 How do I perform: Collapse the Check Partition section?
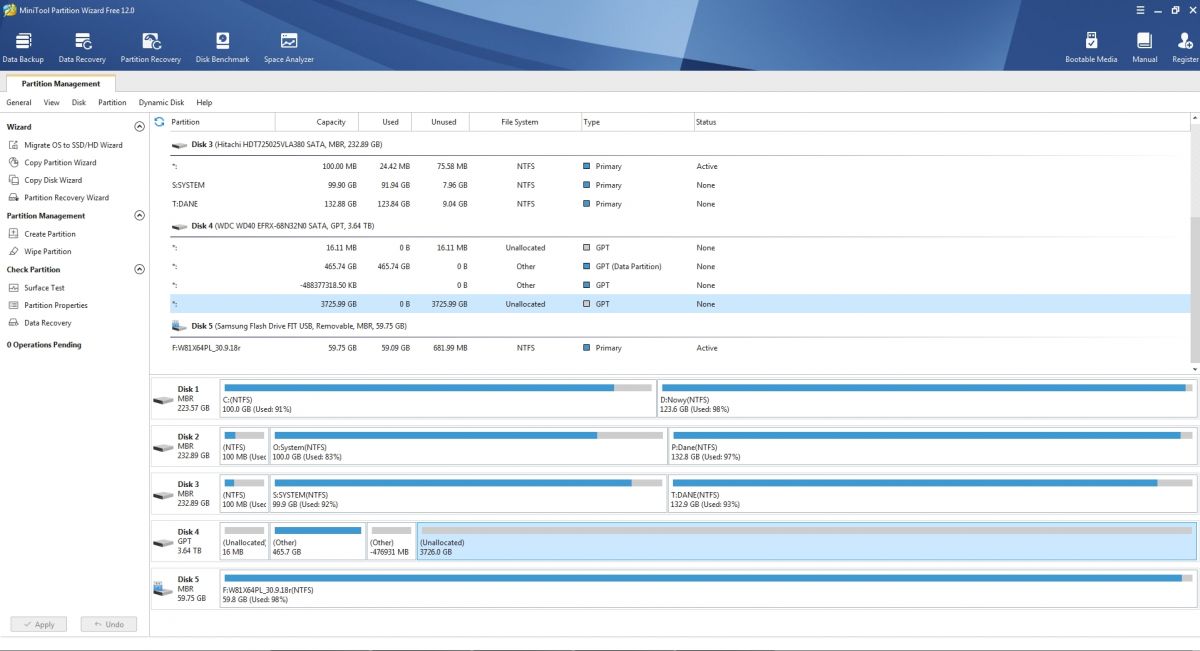[139, 270]
